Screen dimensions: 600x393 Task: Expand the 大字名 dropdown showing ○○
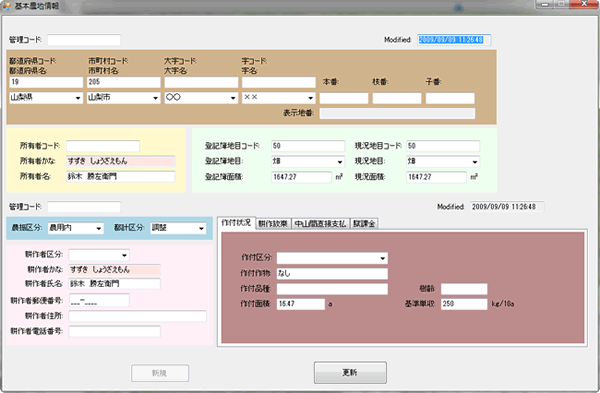coord(233,98)
